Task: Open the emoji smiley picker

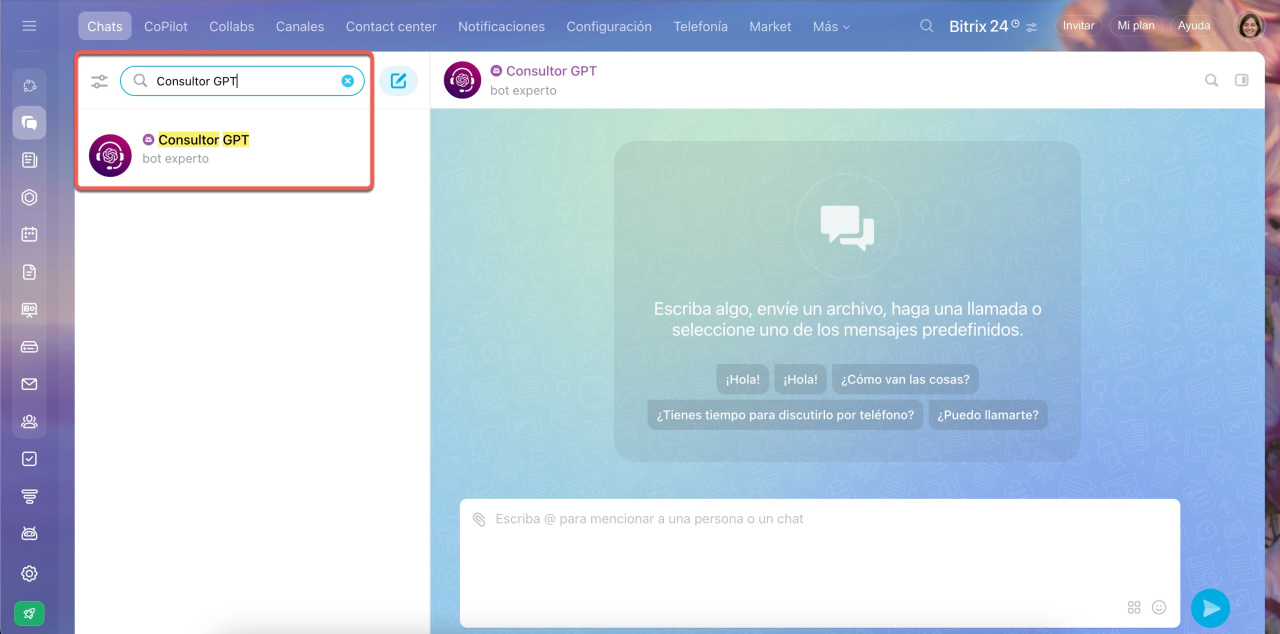Action: pyautogui.click(x=1159, y=607)
